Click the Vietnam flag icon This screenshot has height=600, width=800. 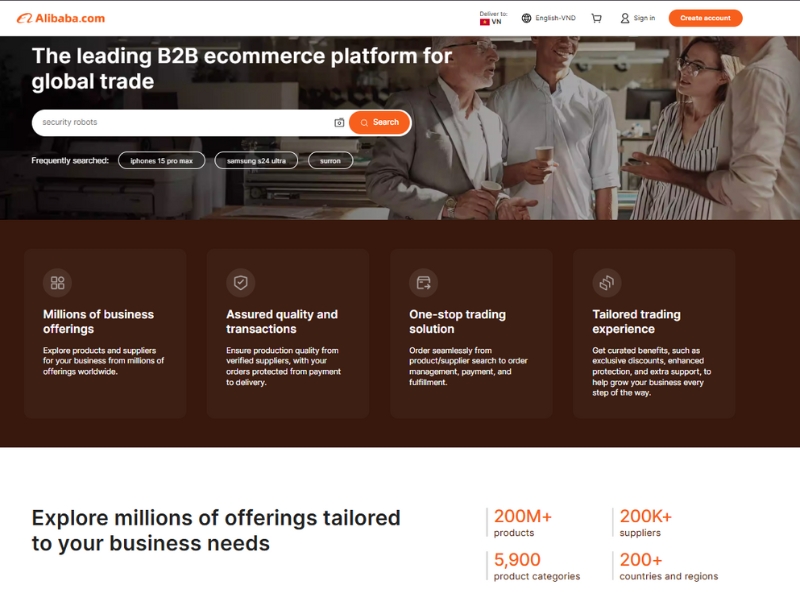485,22
